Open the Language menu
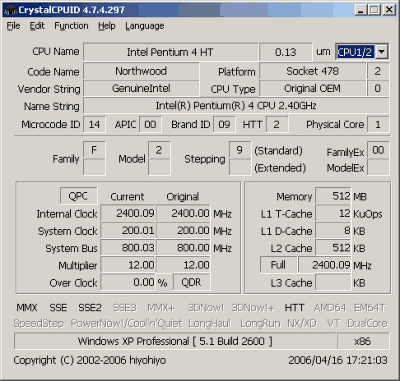 pyautogui.click(x=145, y=26)
